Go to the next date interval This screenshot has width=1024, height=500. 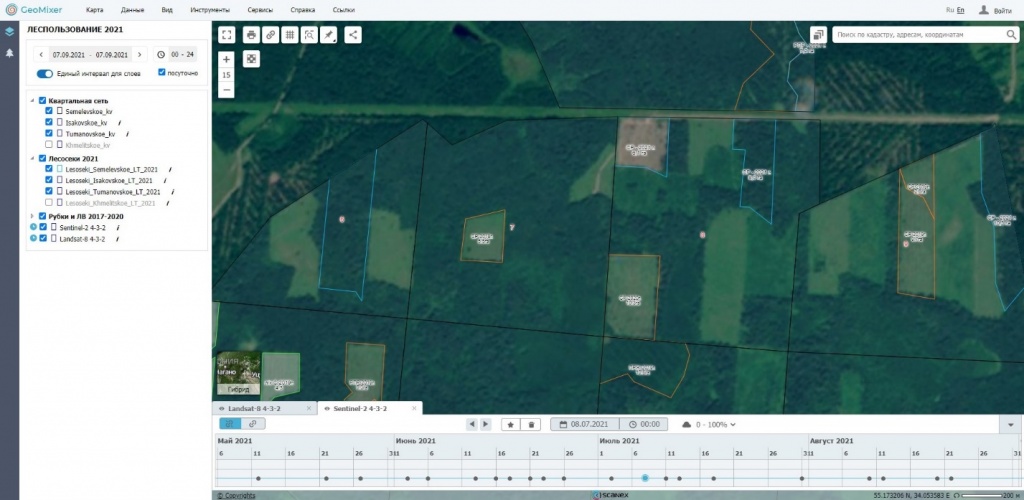(139, 55)
